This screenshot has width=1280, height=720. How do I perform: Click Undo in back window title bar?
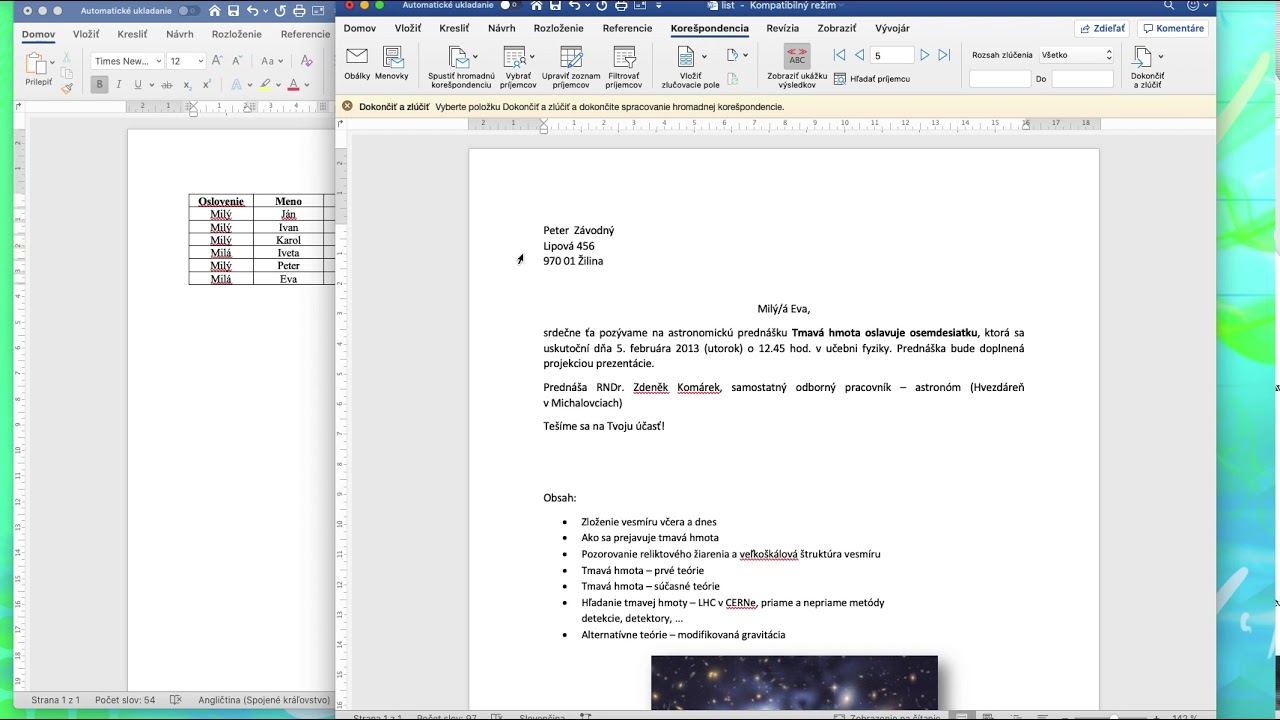point(253,11)
